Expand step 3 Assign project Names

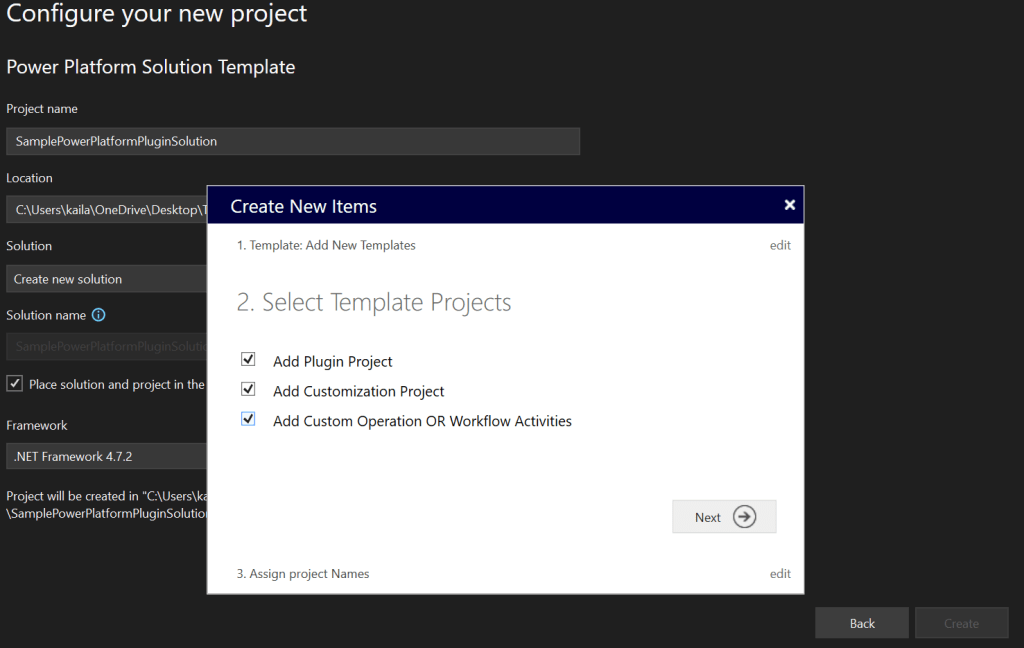point(303,574)
